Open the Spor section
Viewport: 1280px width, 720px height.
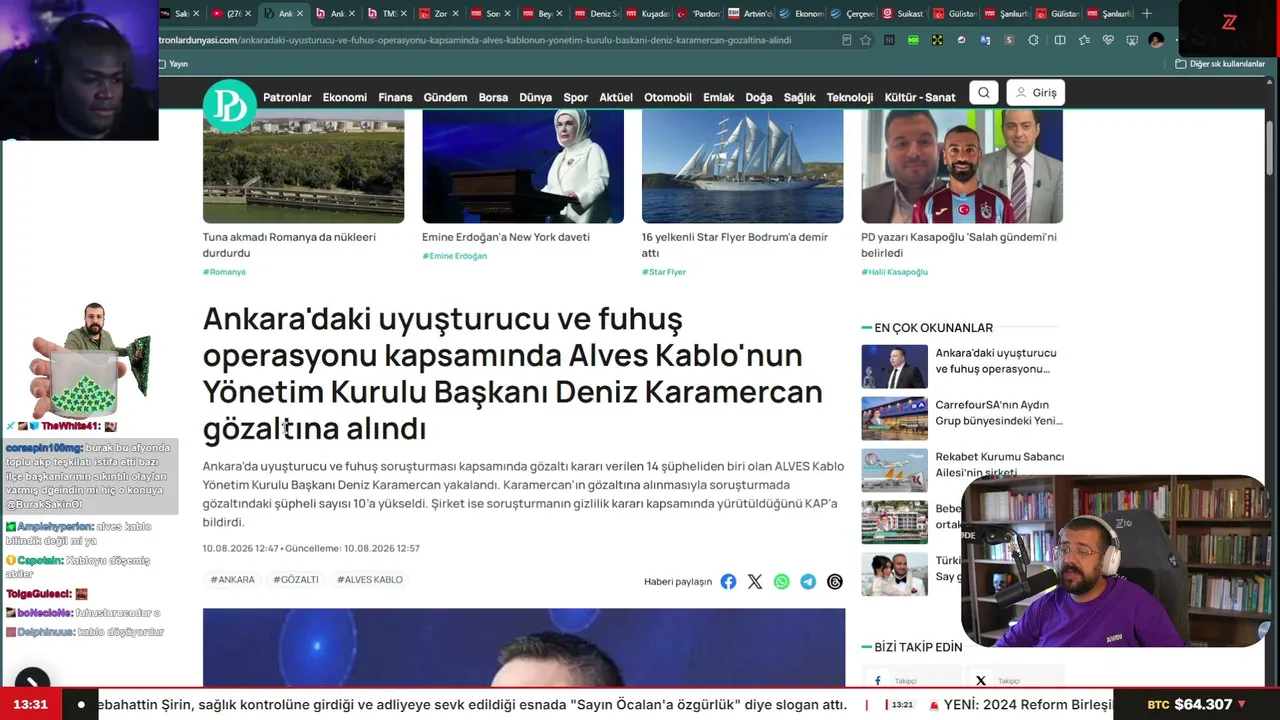point(575,97)
